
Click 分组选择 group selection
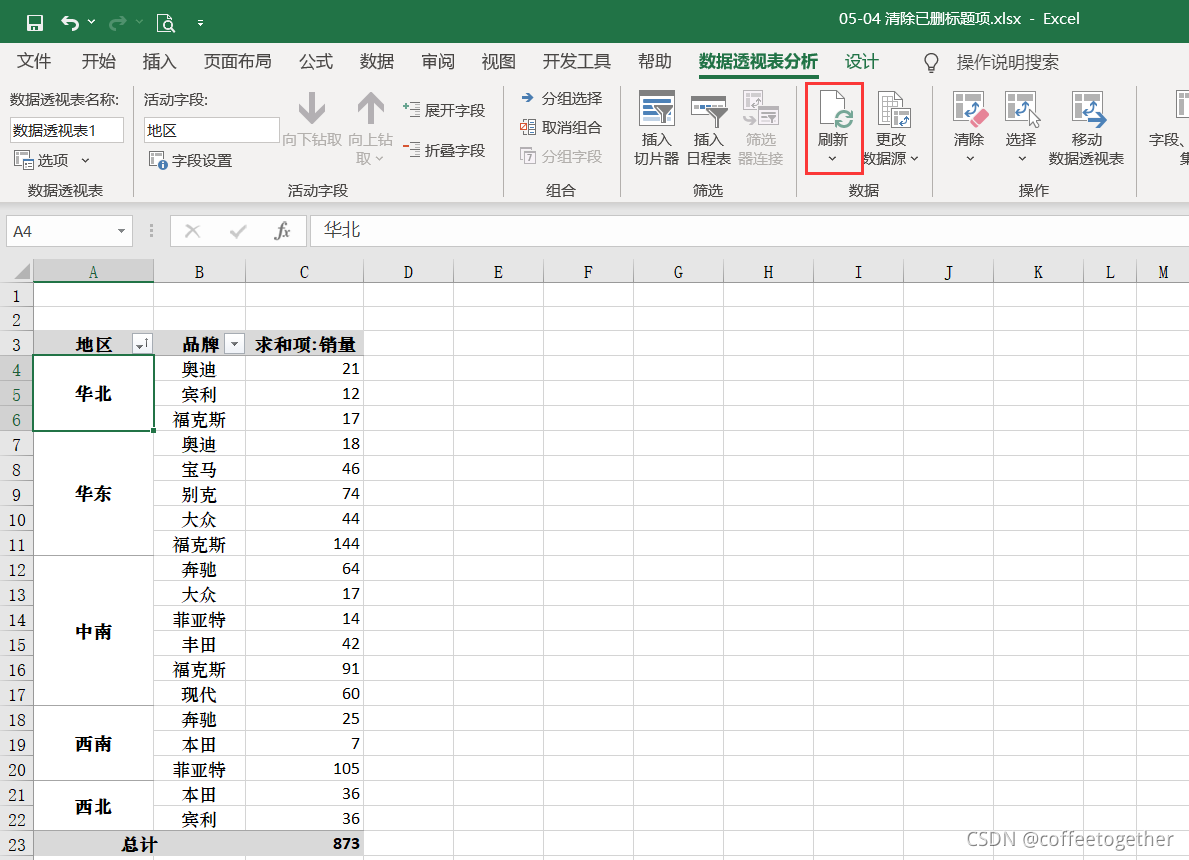click(561, 99)
